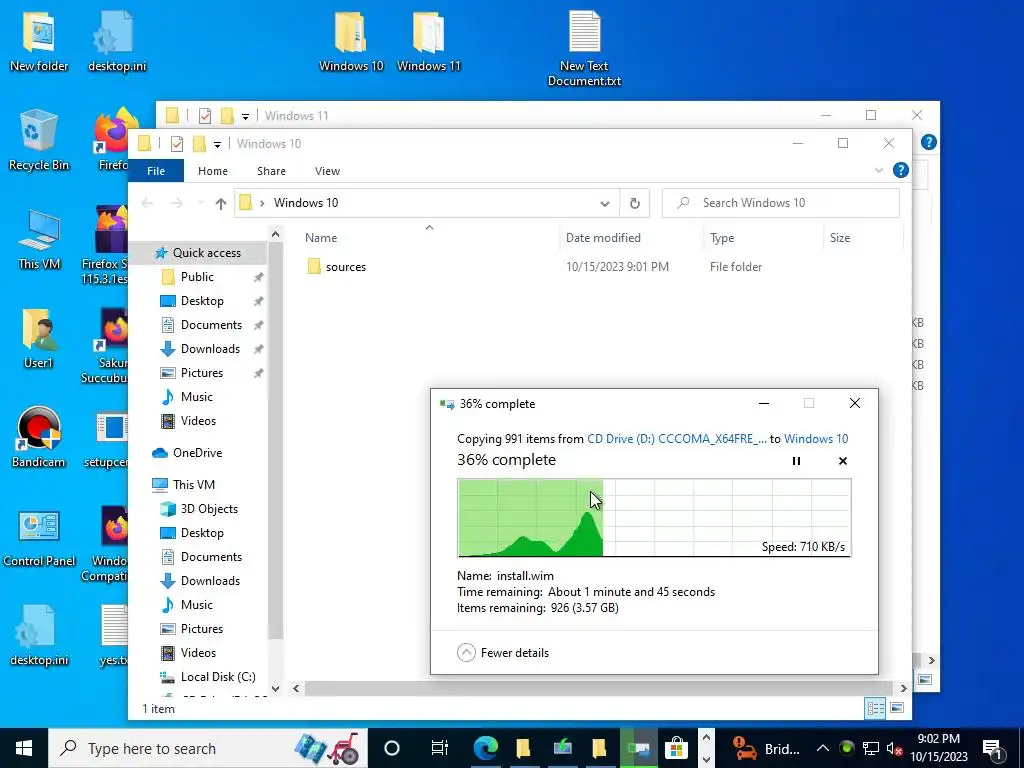
Task: Open the Control Panel desktop shortcut
Action: pos(39,539)
